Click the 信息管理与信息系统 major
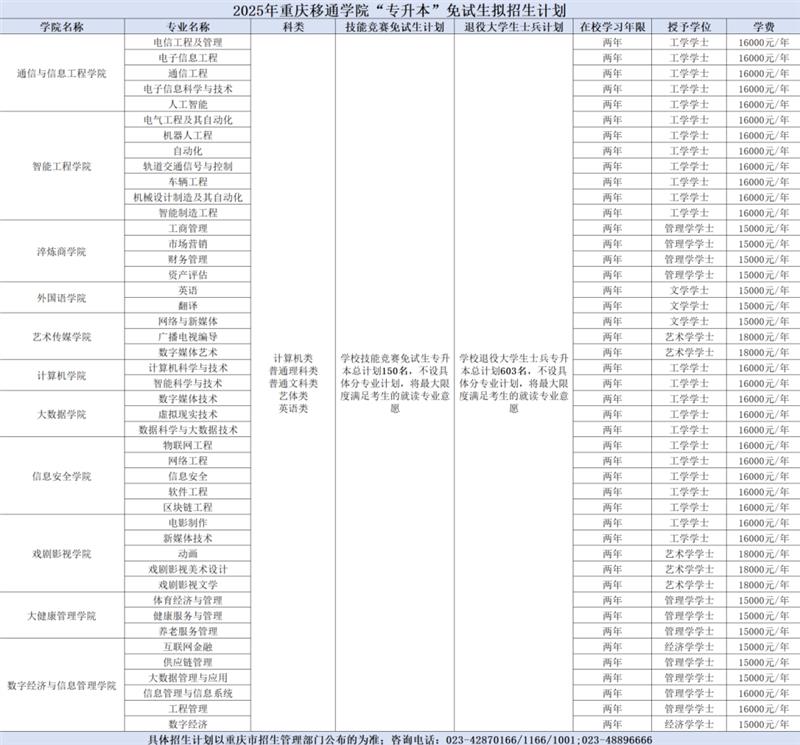Viewport: 800px width, 745px height. point(188,693)
